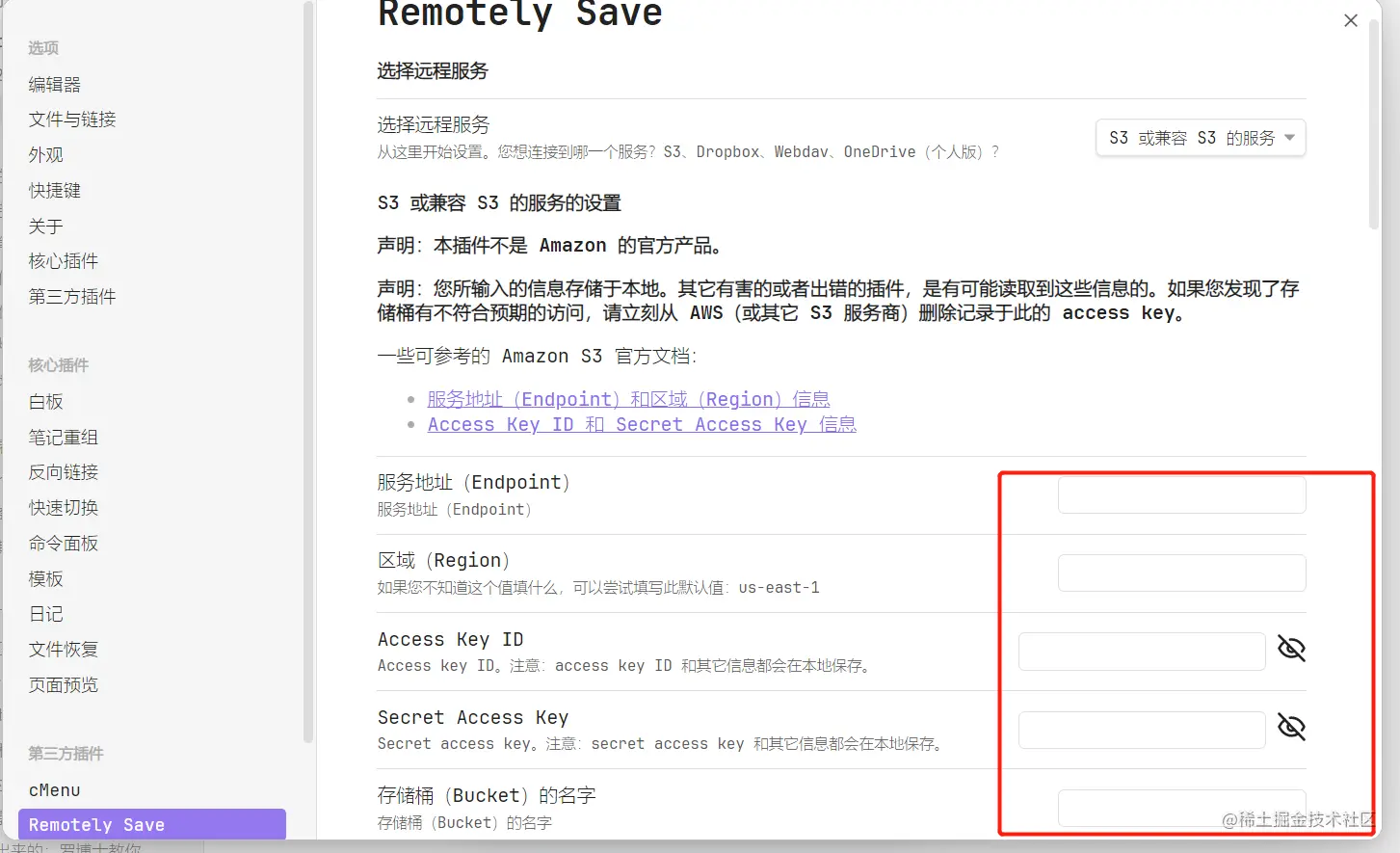Open the 文件恢复 plugin settings
This screenshot has width=1400, height=853.
point(64,650)
